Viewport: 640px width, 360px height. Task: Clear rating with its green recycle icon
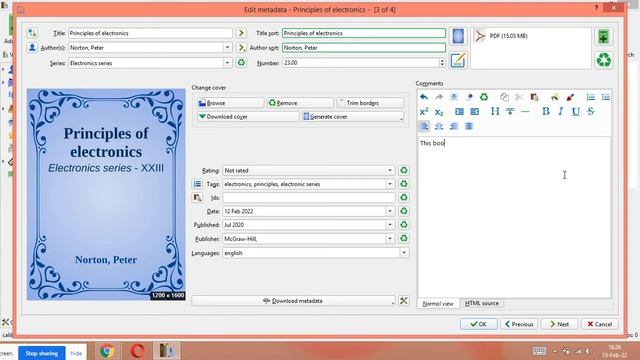coord(404,170)
